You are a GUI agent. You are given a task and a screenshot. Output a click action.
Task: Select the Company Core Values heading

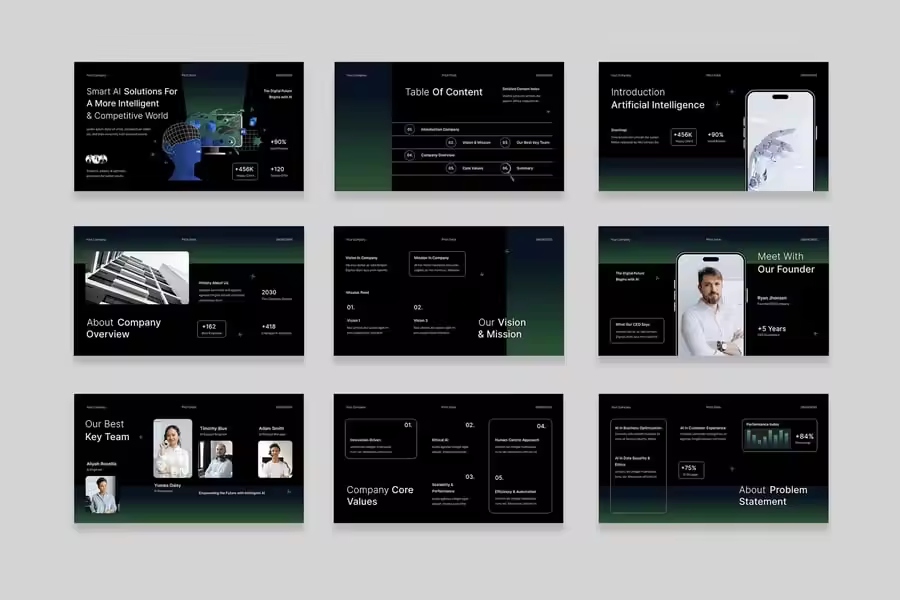379,495
